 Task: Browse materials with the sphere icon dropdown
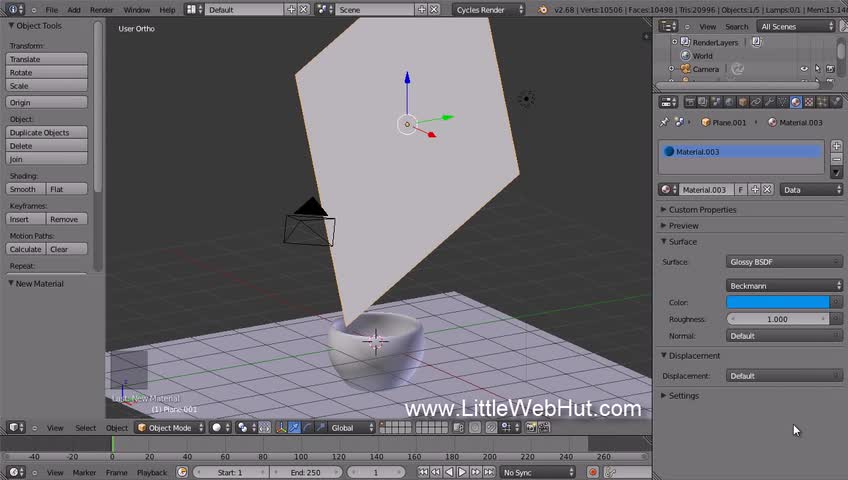668,190
